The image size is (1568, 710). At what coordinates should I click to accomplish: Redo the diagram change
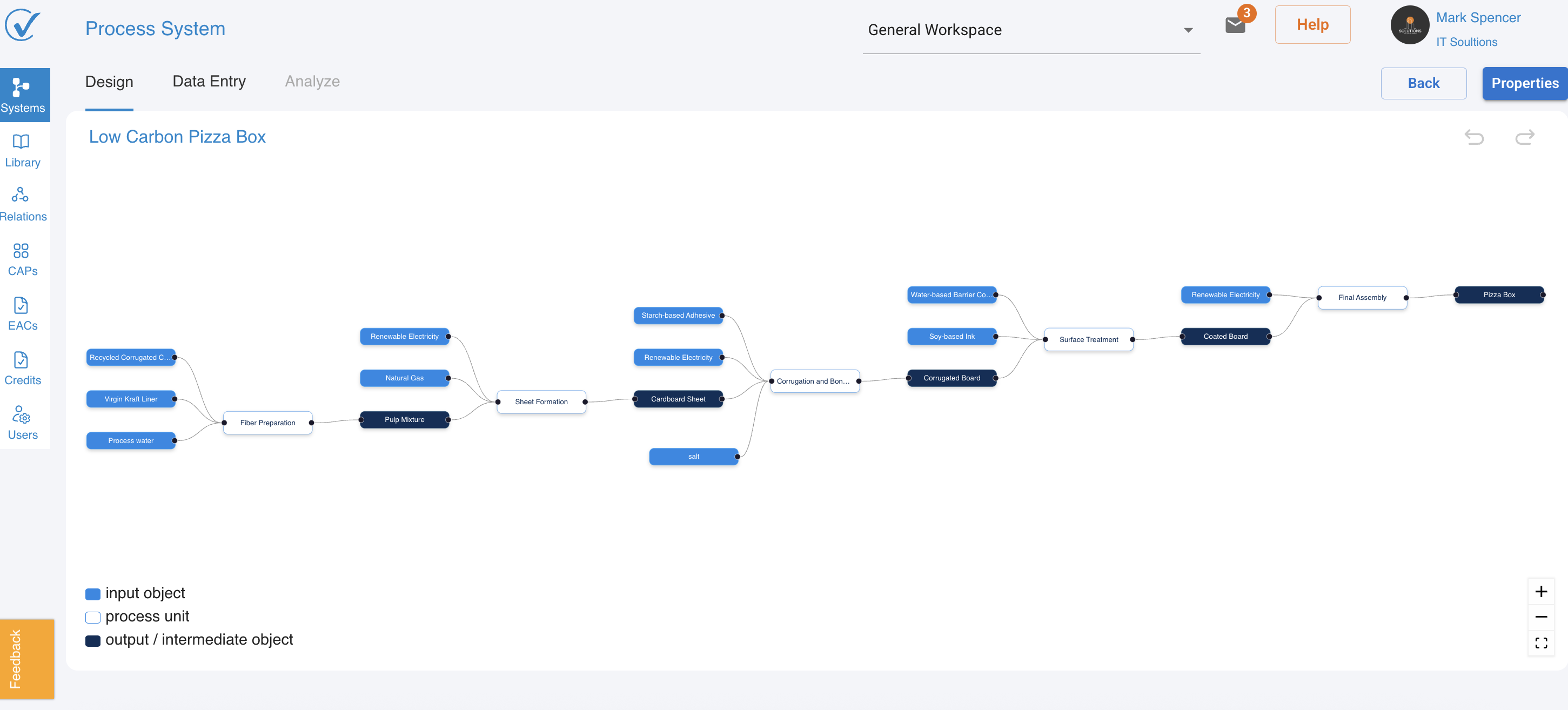[x=1524, y=137]
